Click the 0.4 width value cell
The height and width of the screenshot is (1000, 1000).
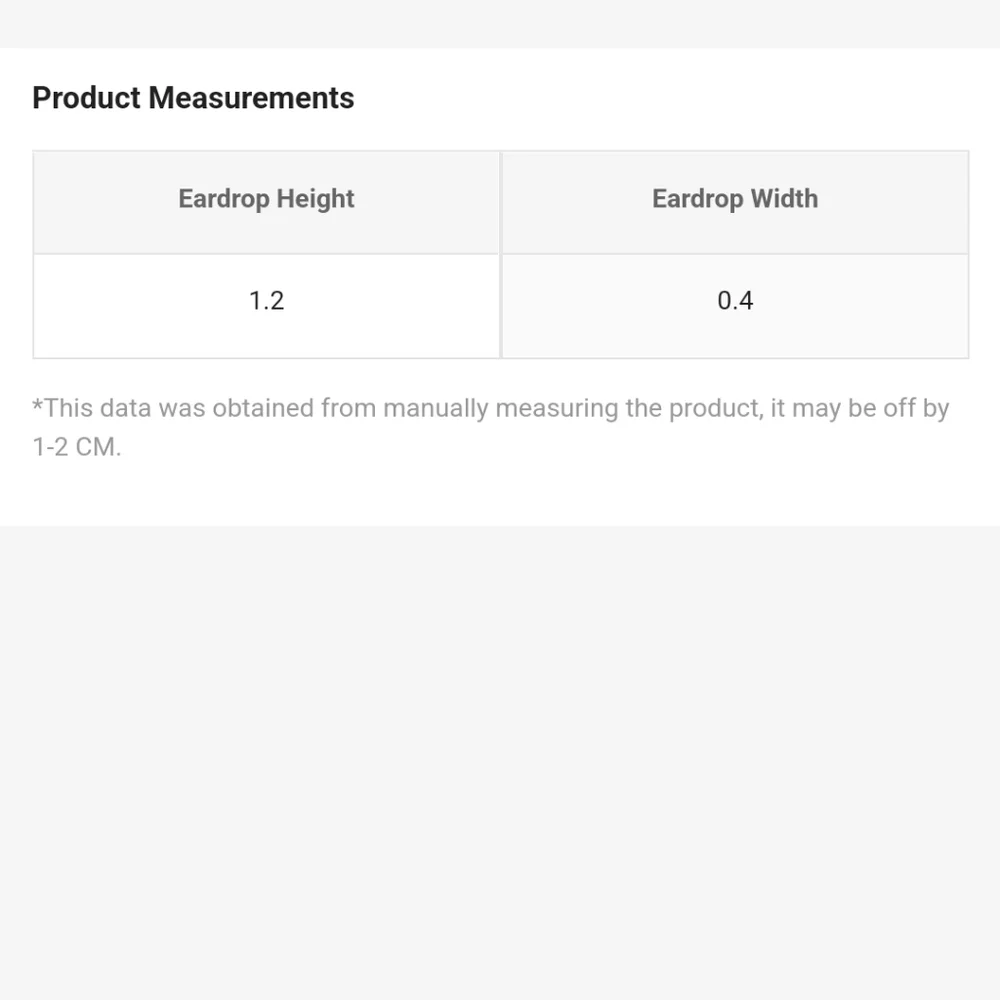735,301
